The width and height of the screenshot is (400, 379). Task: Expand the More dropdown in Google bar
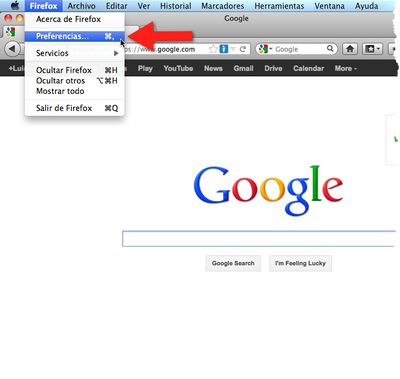tap(346, 68)
